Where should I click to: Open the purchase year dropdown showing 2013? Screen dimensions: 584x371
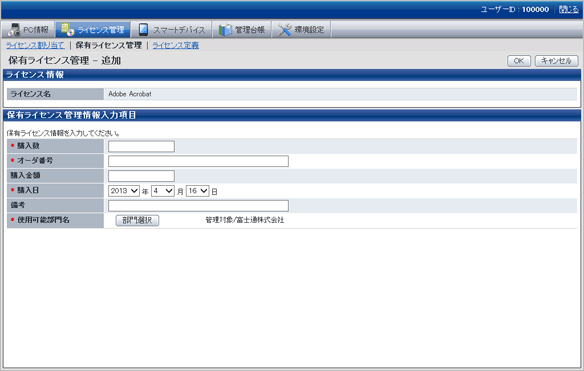pyautogui.click(x=124, y=191)
